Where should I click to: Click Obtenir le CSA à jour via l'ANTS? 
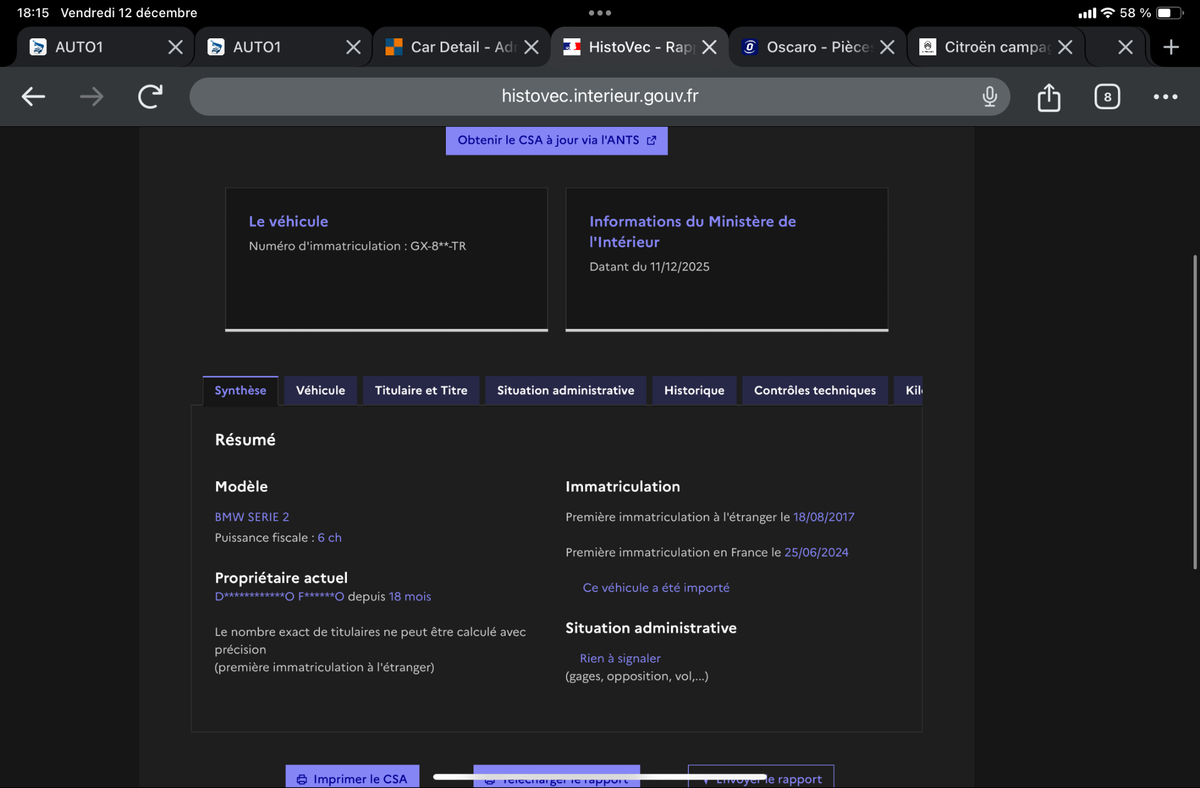coord(556,140)
